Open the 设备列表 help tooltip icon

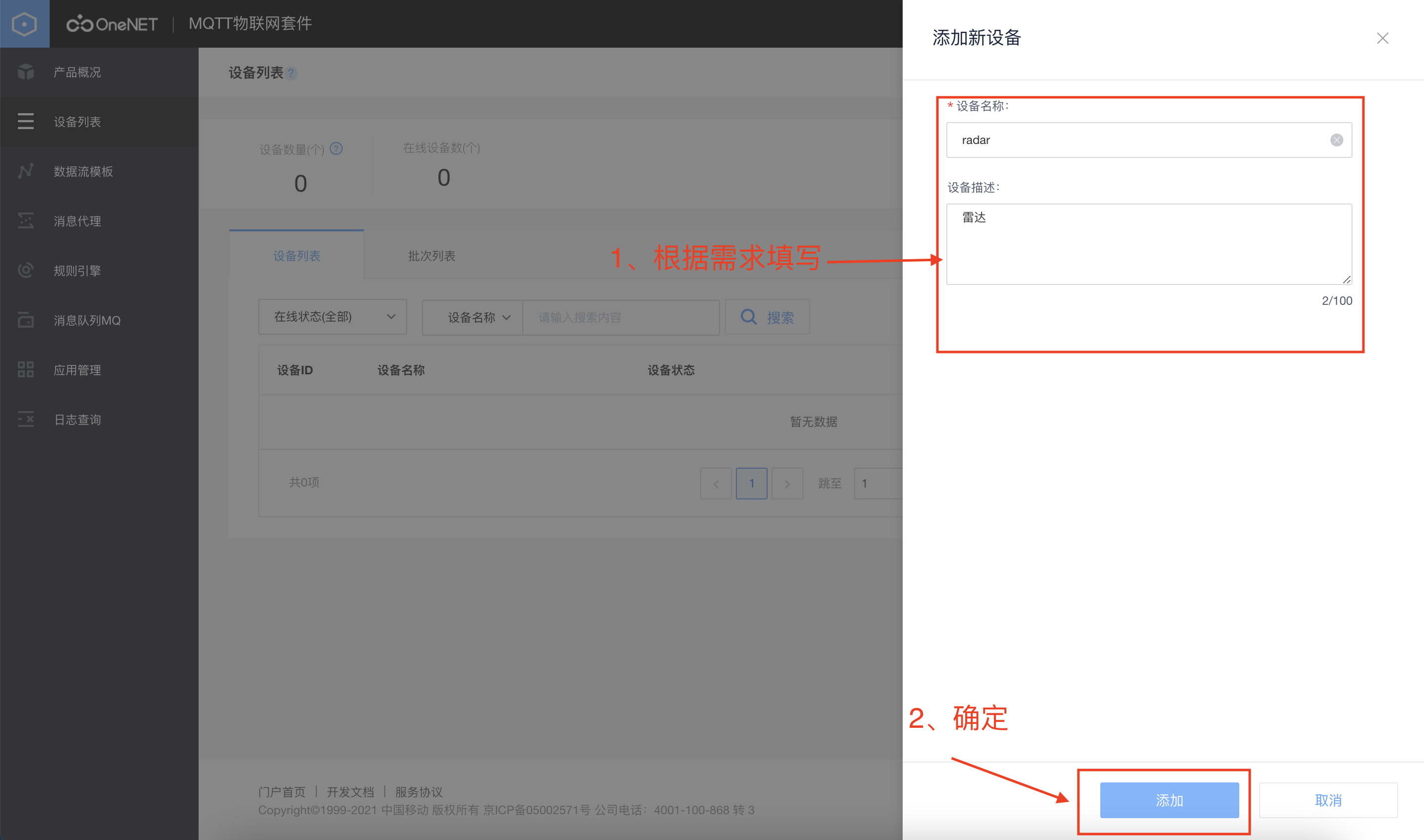tap(292, 73)
